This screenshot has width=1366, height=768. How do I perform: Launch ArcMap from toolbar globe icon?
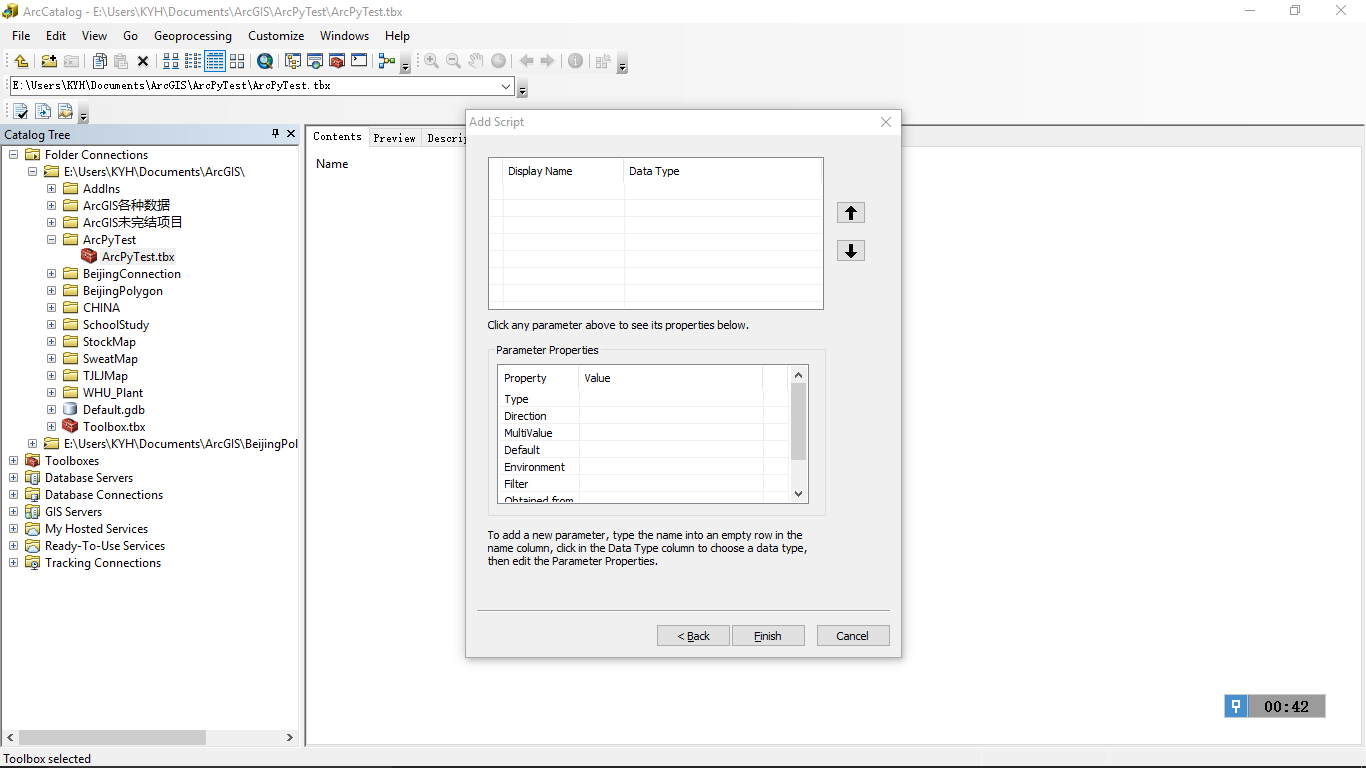tap(265, 61)
